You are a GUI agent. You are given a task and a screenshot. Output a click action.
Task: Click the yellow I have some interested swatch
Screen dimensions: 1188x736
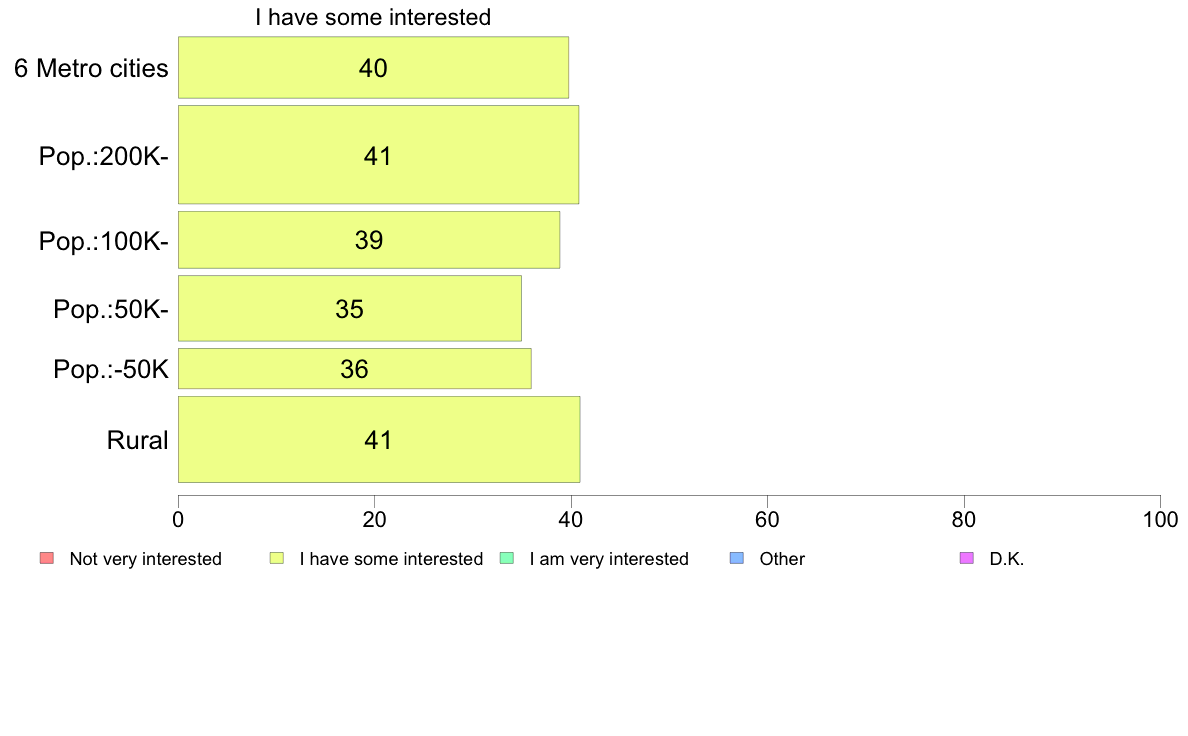point(277,559)
